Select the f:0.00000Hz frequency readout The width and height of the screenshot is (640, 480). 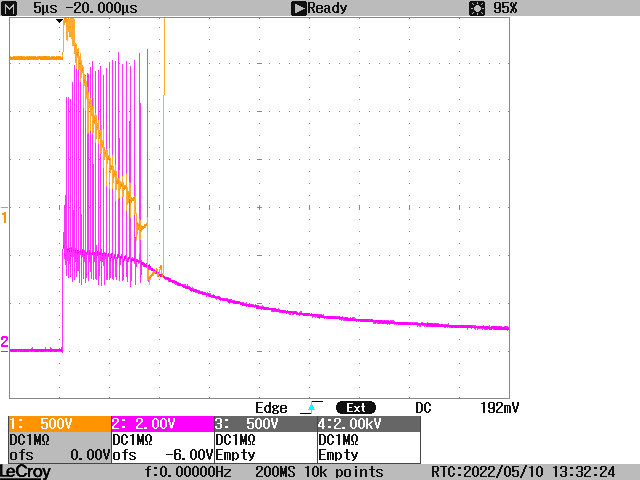click(188, 472)
